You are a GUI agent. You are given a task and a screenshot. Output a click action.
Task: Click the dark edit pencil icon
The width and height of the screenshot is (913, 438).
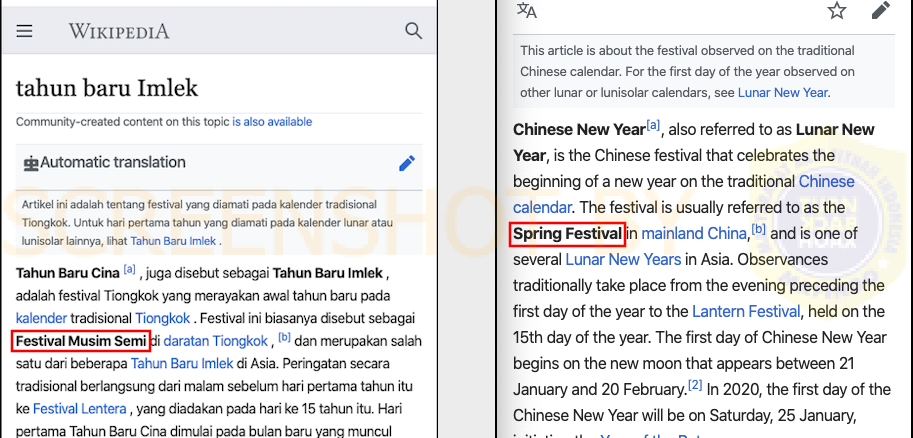880,10
